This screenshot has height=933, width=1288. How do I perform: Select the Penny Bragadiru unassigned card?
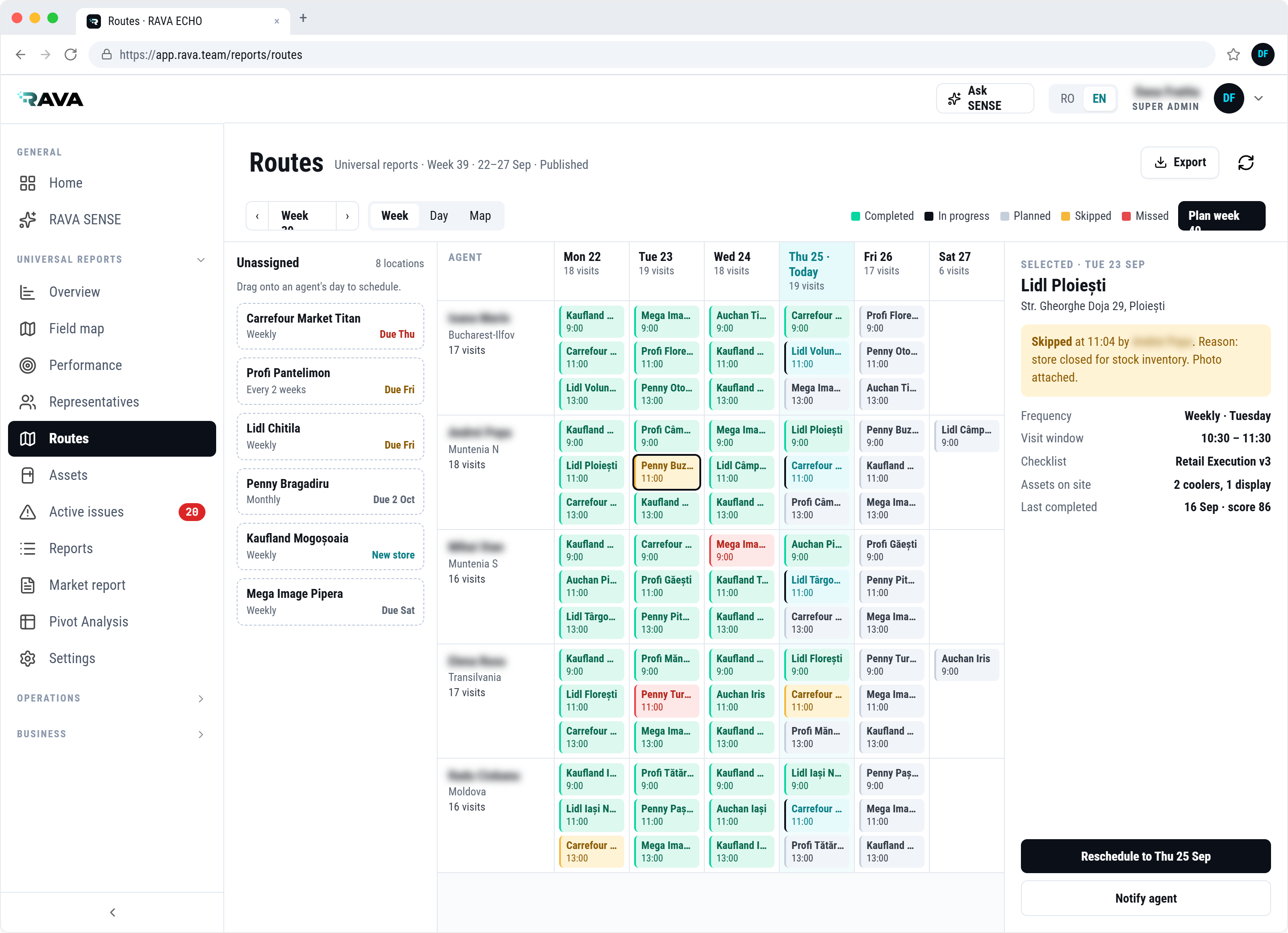[x=330, y=492]
